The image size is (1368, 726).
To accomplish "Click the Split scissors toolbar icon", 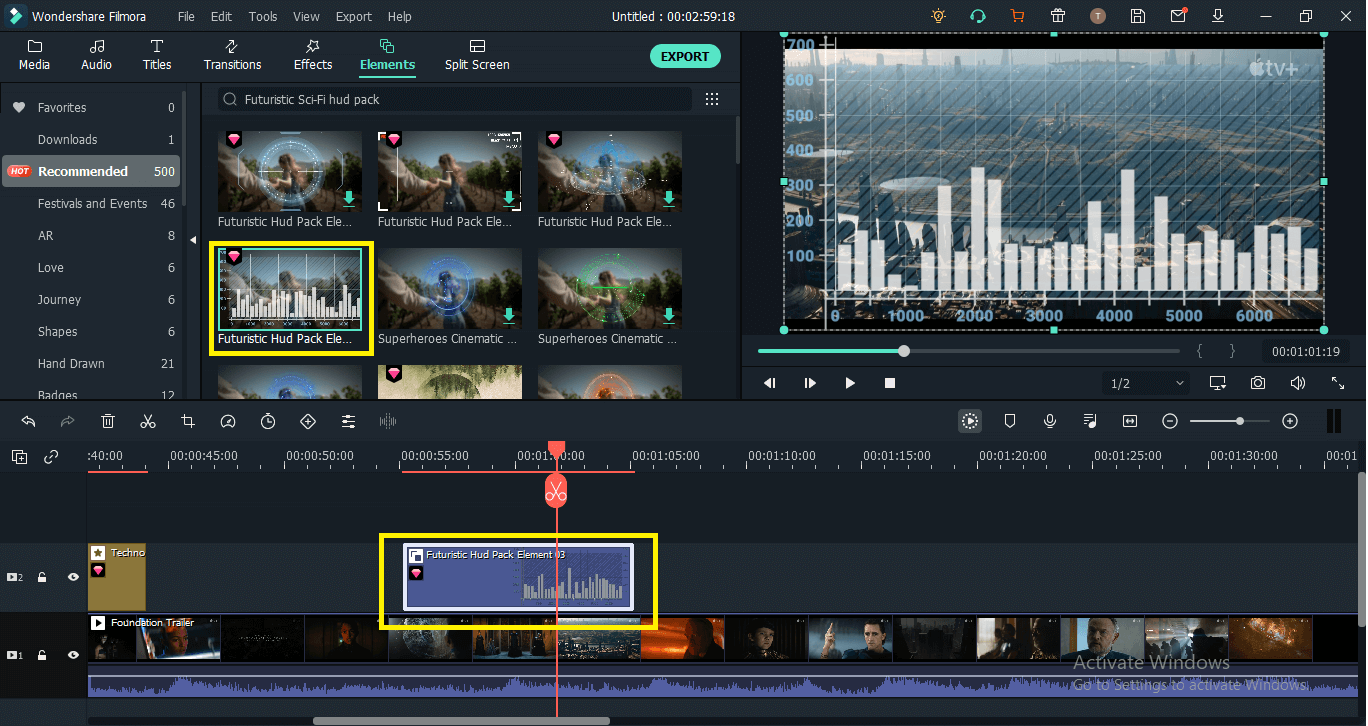I will click(148, 421).
